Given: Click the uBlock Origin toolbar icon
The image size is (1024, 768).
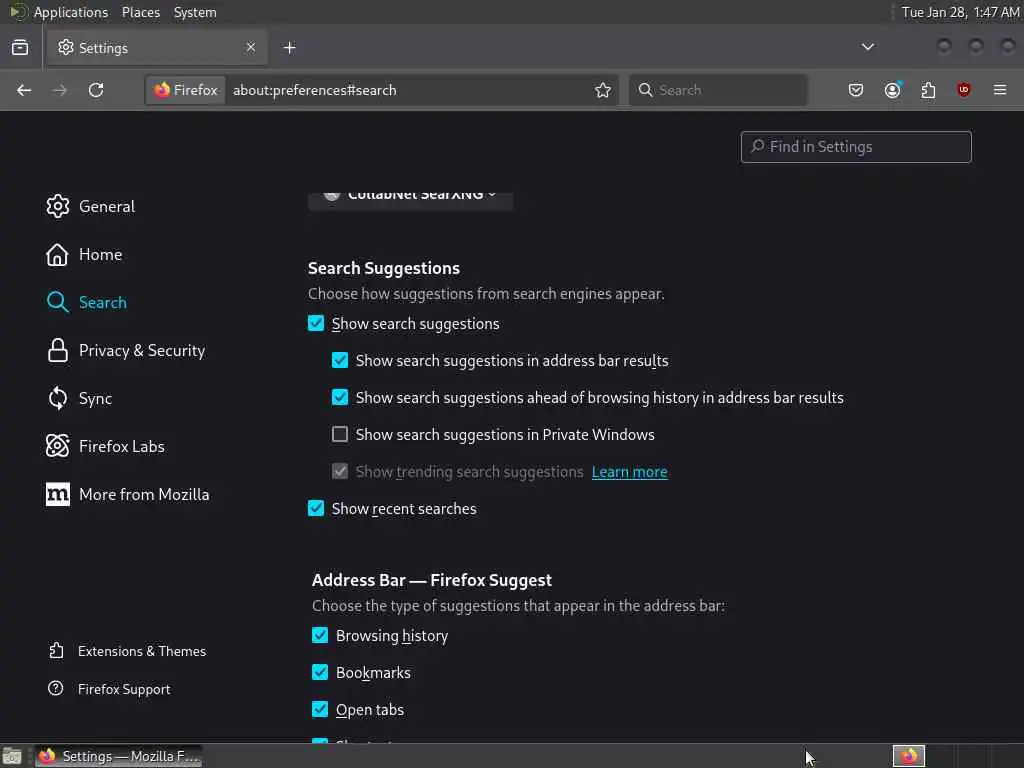Looking at the screenshot, I should pos(964,90).
